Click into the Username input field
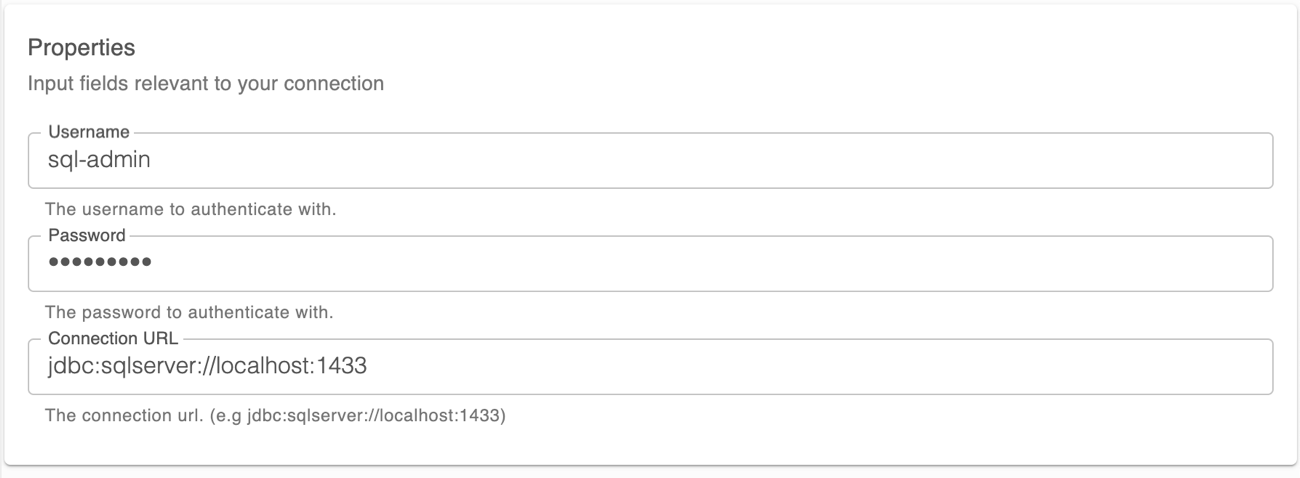 (x=650, y=160)
